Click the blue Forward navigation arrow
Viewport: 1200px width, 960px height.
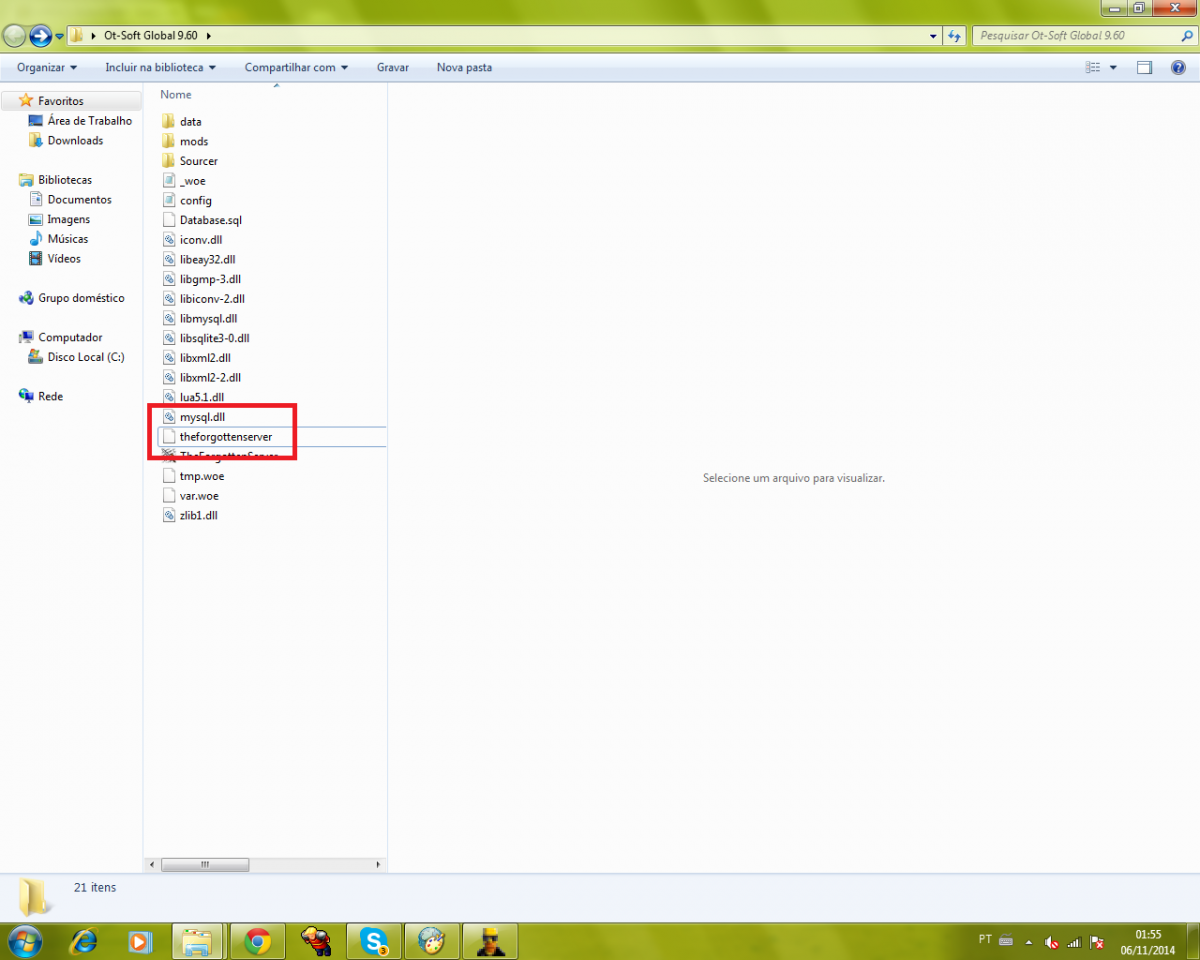[40, 36]
